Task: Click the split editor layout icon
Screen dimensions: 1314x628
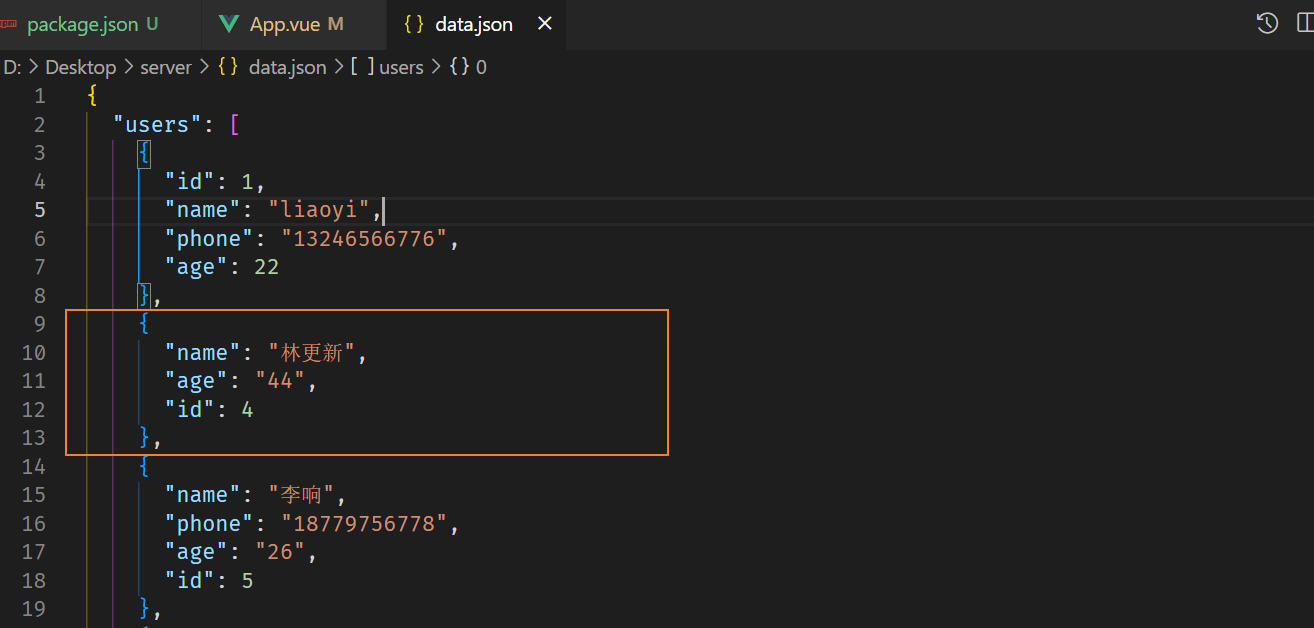Action: [1306, 24]
